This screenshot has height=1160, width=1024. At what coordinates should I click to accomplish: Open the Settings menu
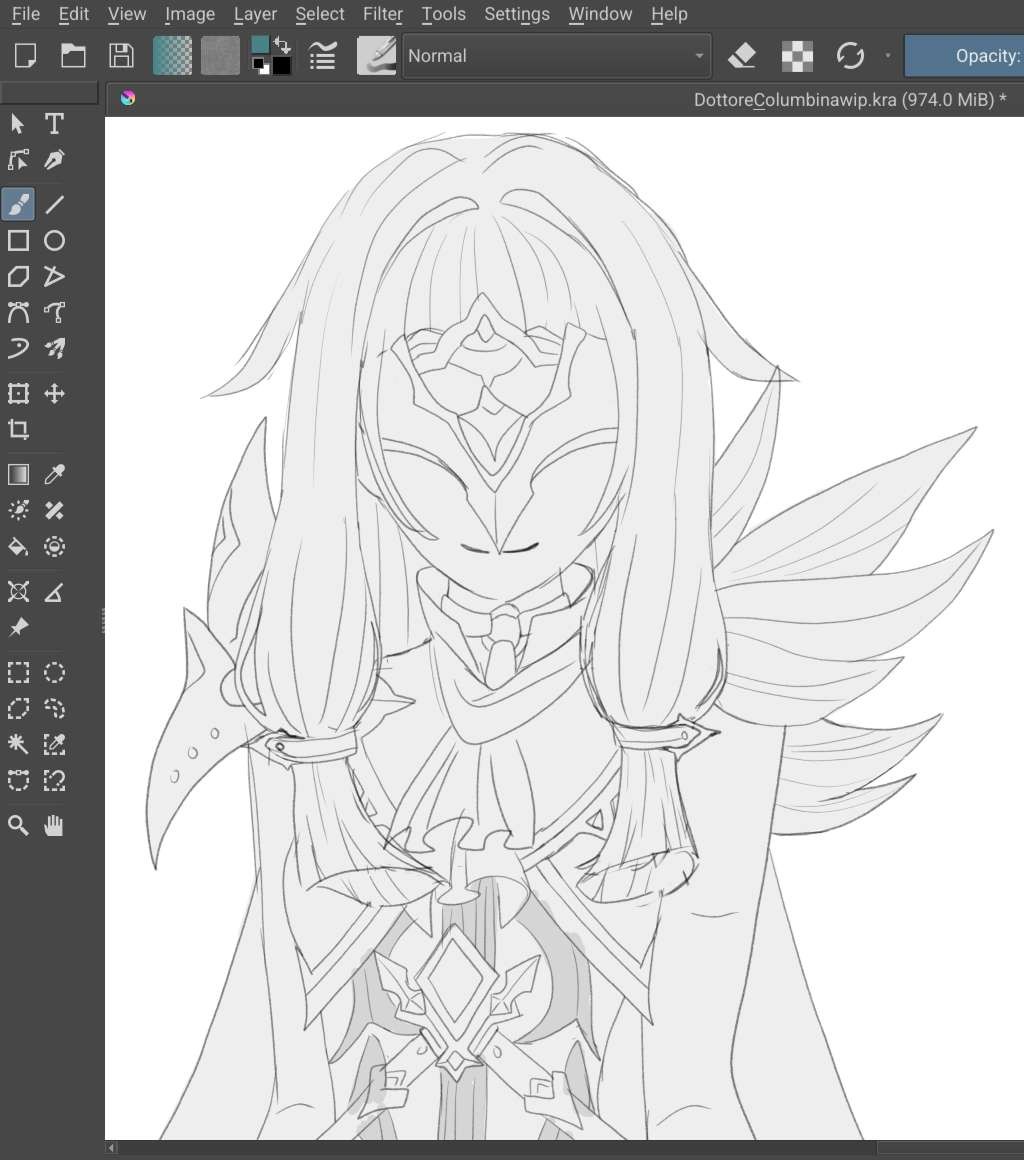click(x=517, y=14)
